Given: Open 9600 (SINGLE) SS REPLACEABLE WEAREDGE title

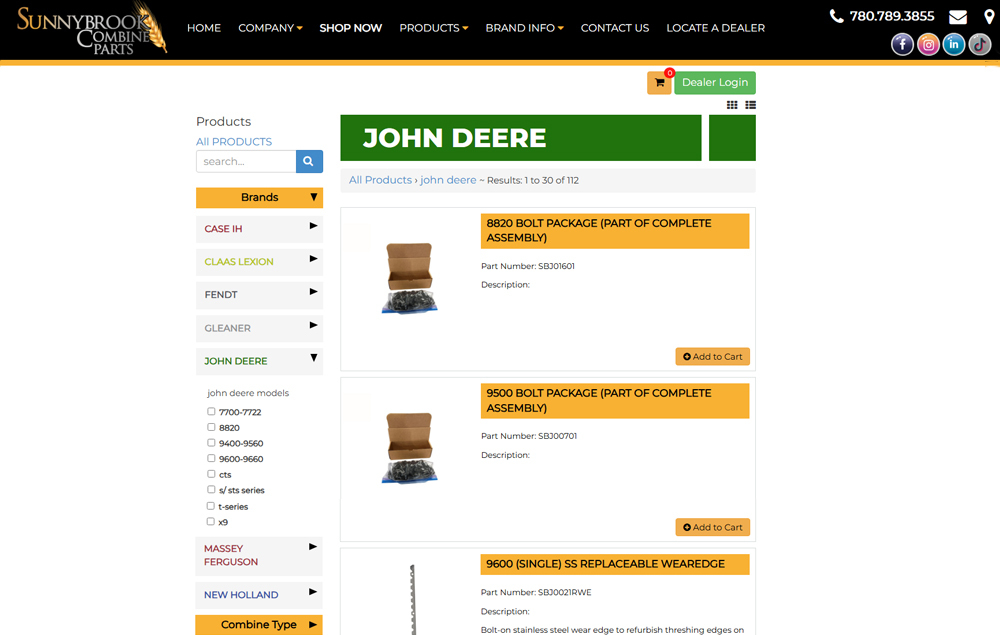Looking at the screenshot, I should [x=615, y=564].
